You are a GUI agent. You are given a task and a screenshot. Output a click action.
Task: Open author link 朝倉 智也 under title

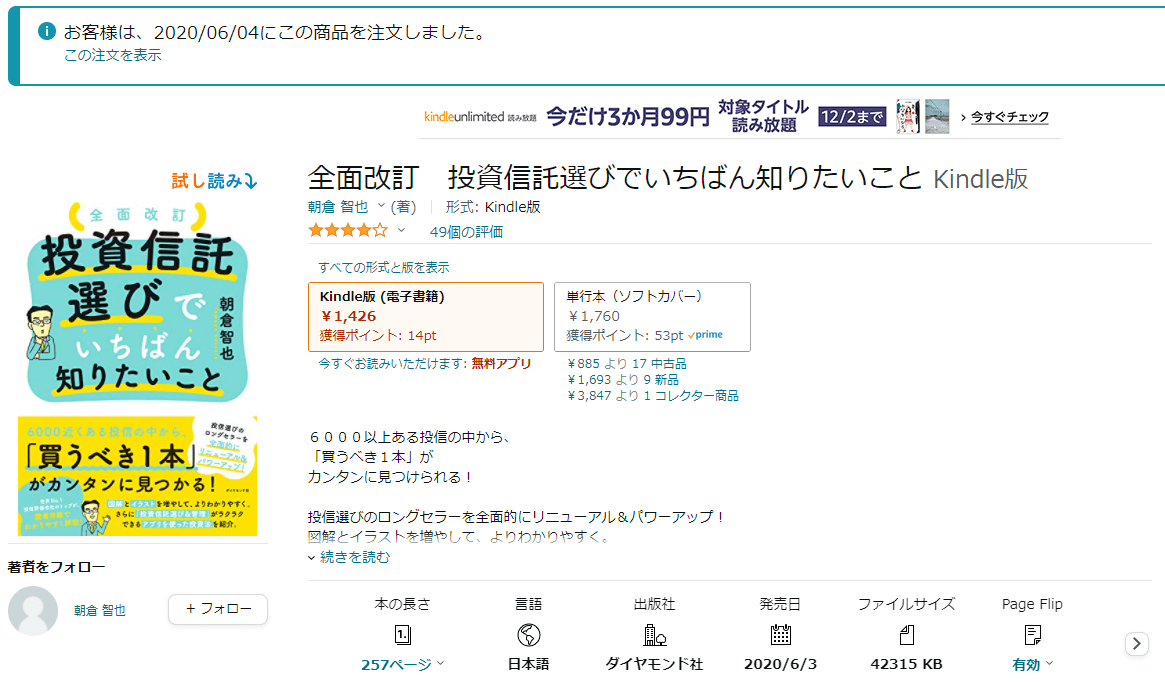pyautogui.click(x=338, y=207)
